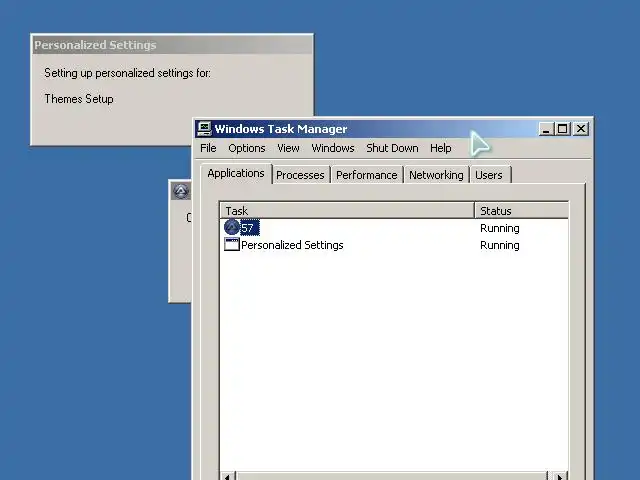The width and height of the screenshot is (640, 480).
Task: Select the task named 57
Action: coord(249,228)
